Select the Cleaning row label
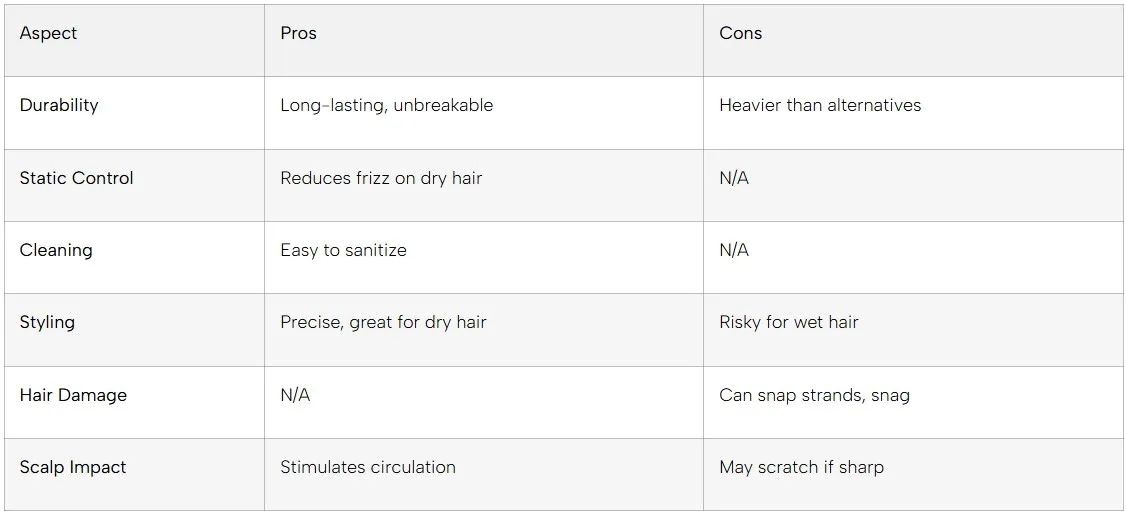The height and width of the screenshot is (513, 1126). pos(56,250)
